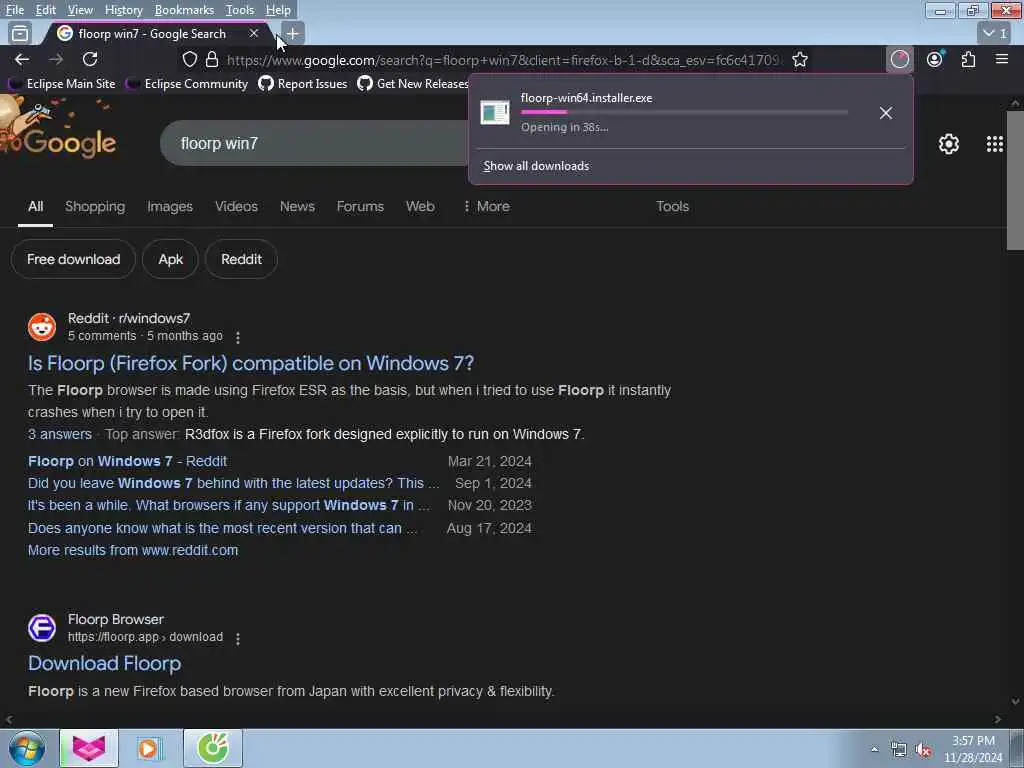
Task: Click the network tray icon
Action: click(899, 750)
